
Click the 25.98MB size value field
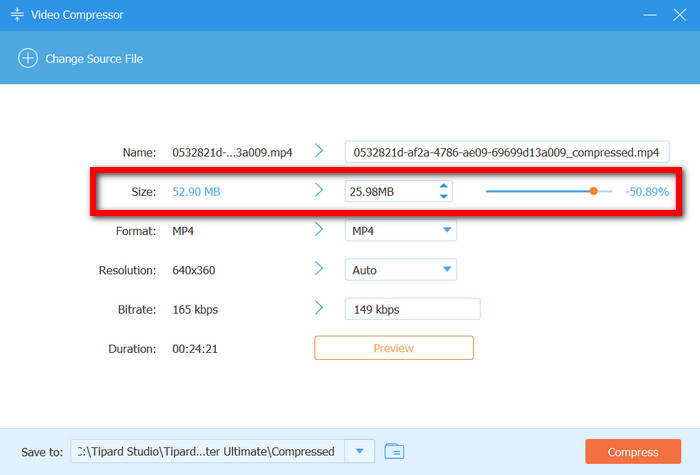coord(388,191)
